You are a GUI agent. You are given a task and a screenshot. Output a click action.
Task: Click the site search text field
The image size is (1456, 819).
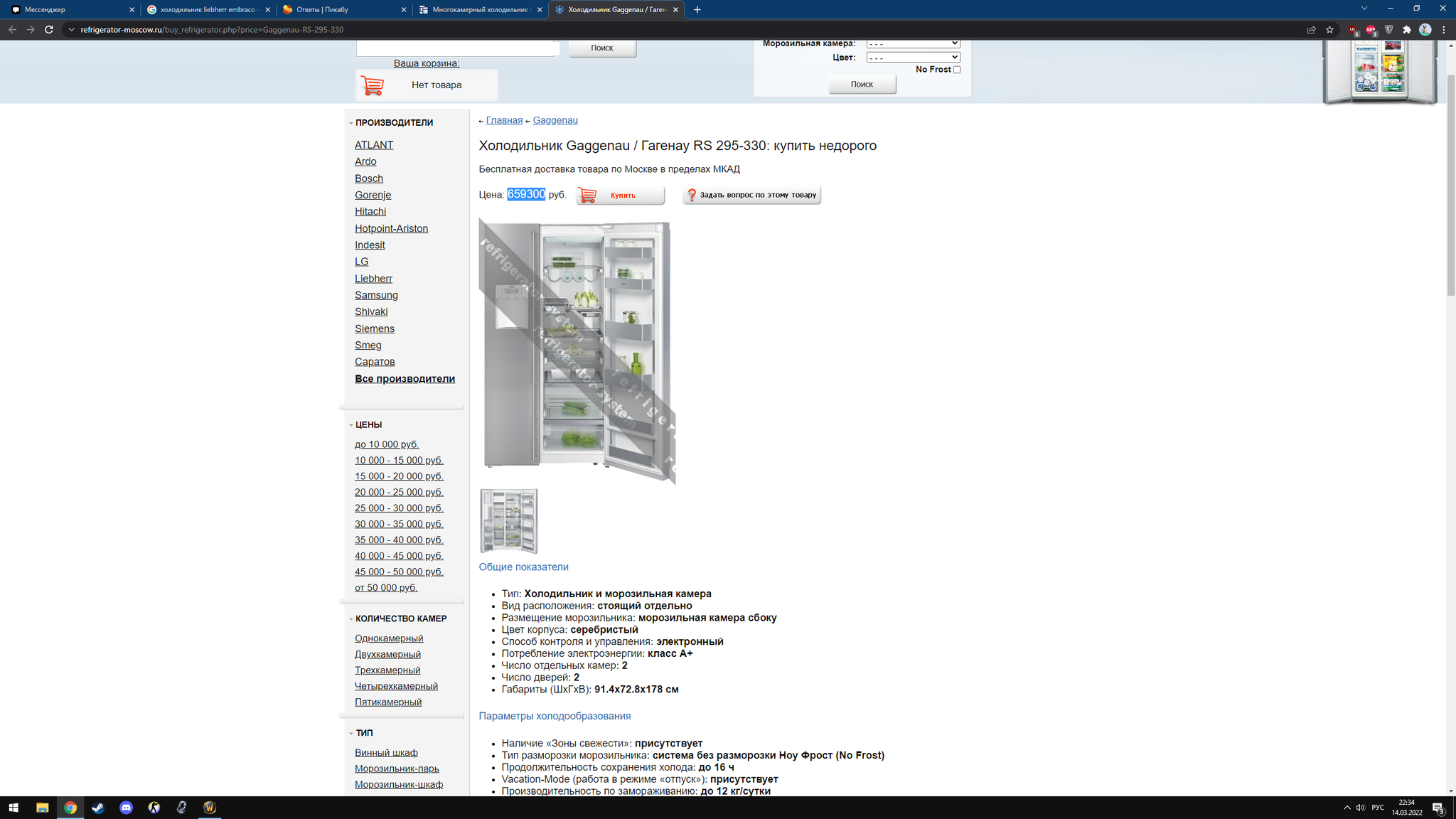pyautogui.click(x=456, y=48)
